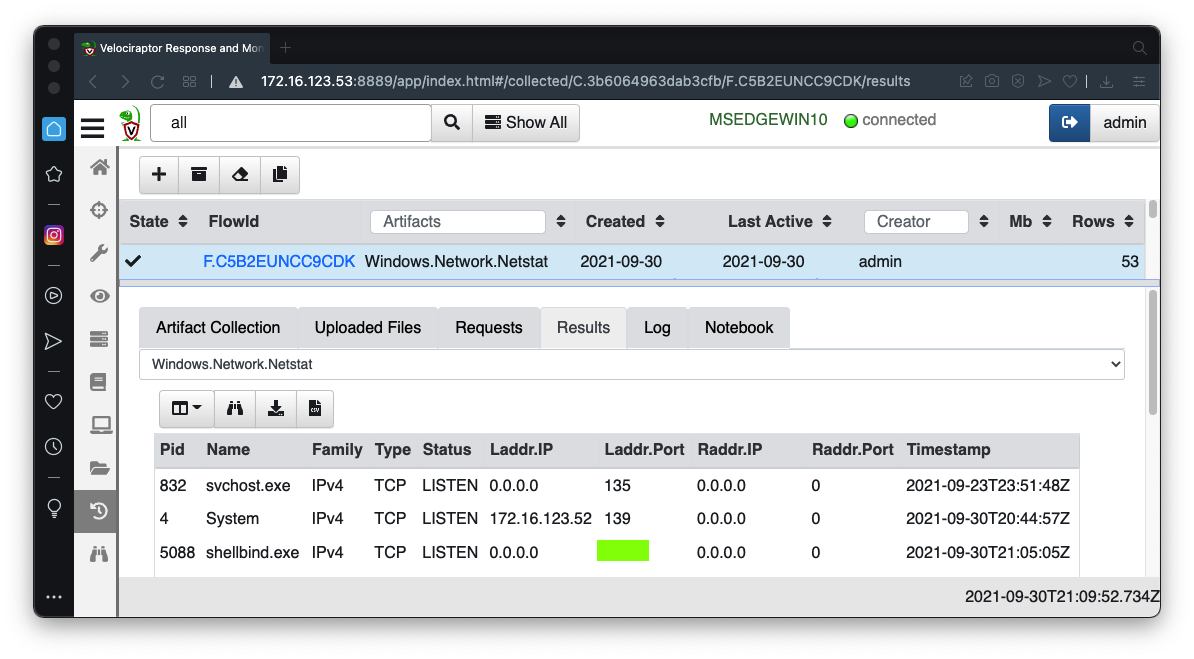Click the insecure site warning triangle
Viewport: 1194px width, 659px height.
(236, 82)
